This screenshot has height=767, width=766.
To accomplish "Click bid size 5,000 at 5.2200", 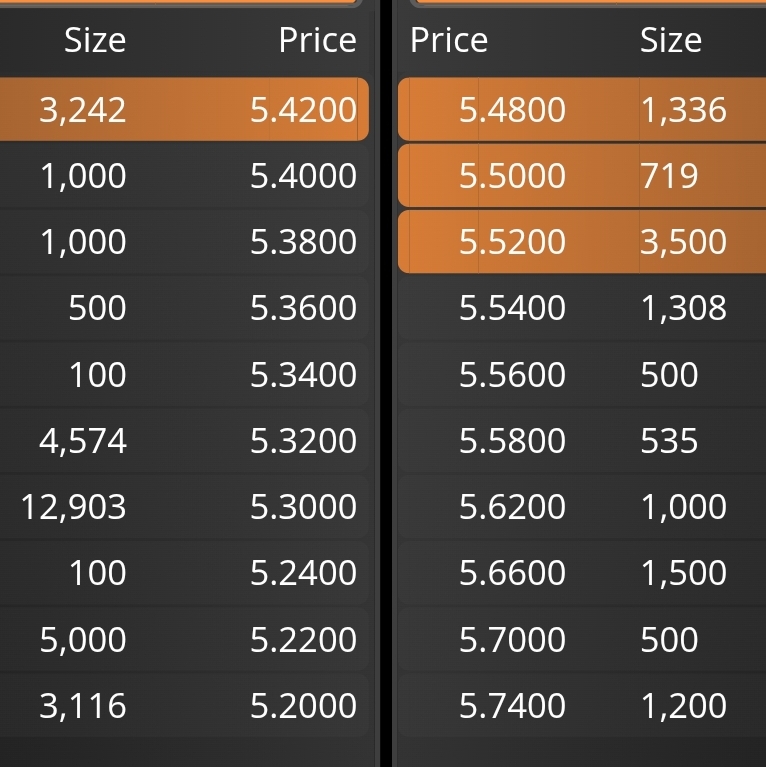I will pyautogui.click(x=83, y=639).
